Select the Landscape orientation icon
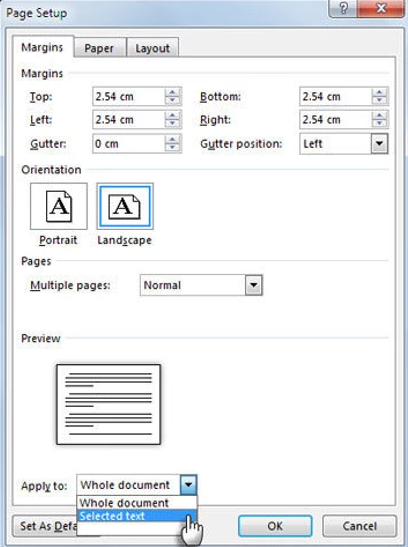Screen dimensions: 408x547 tap(125, 206)
